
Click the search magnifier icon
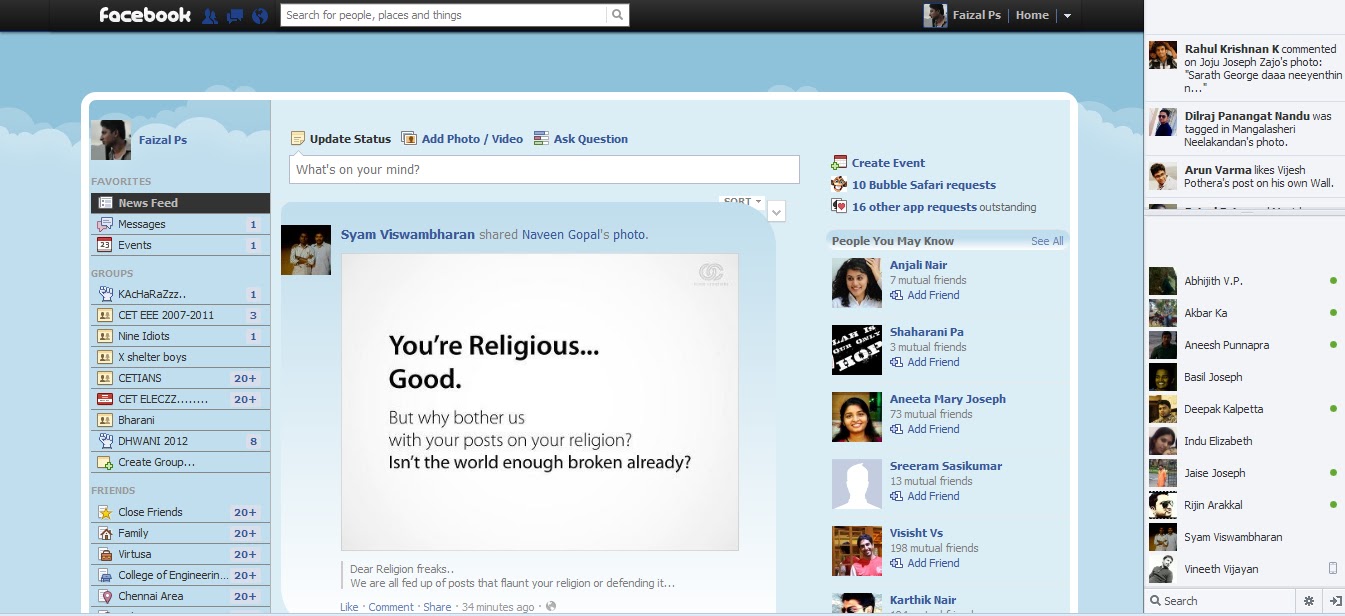pyautogui.click(x=617, y=15)
